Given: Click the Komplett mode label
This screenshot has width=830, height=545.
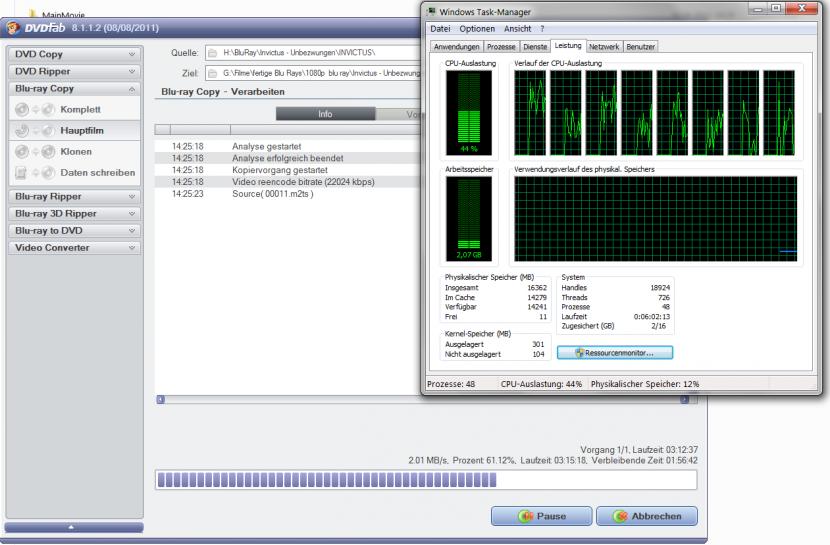Looking at the screenshot, I should [80, 110].
